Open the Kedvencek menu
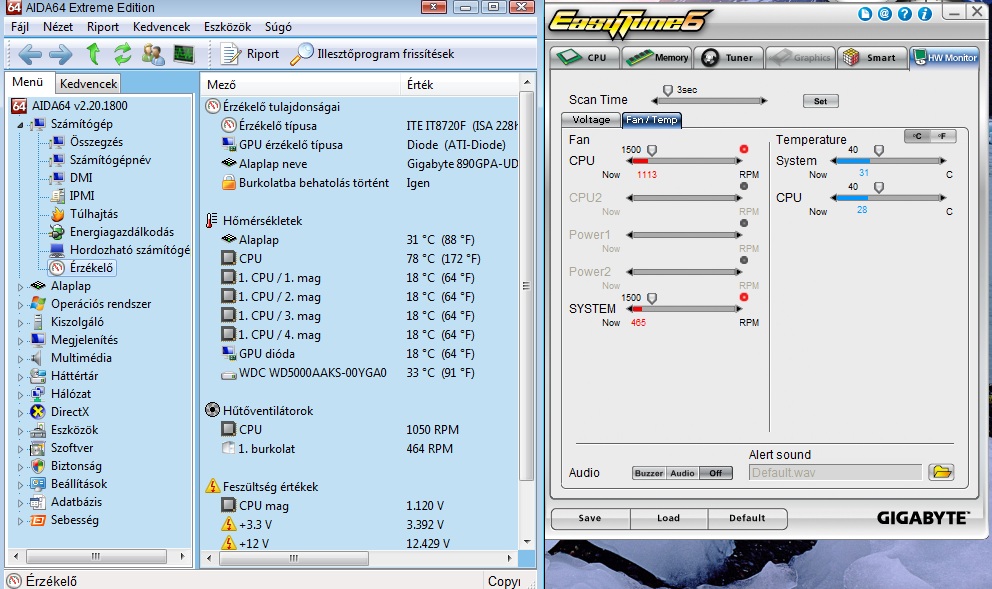The height and width of the screenshot is (589, 992). (x=161, y=27)
